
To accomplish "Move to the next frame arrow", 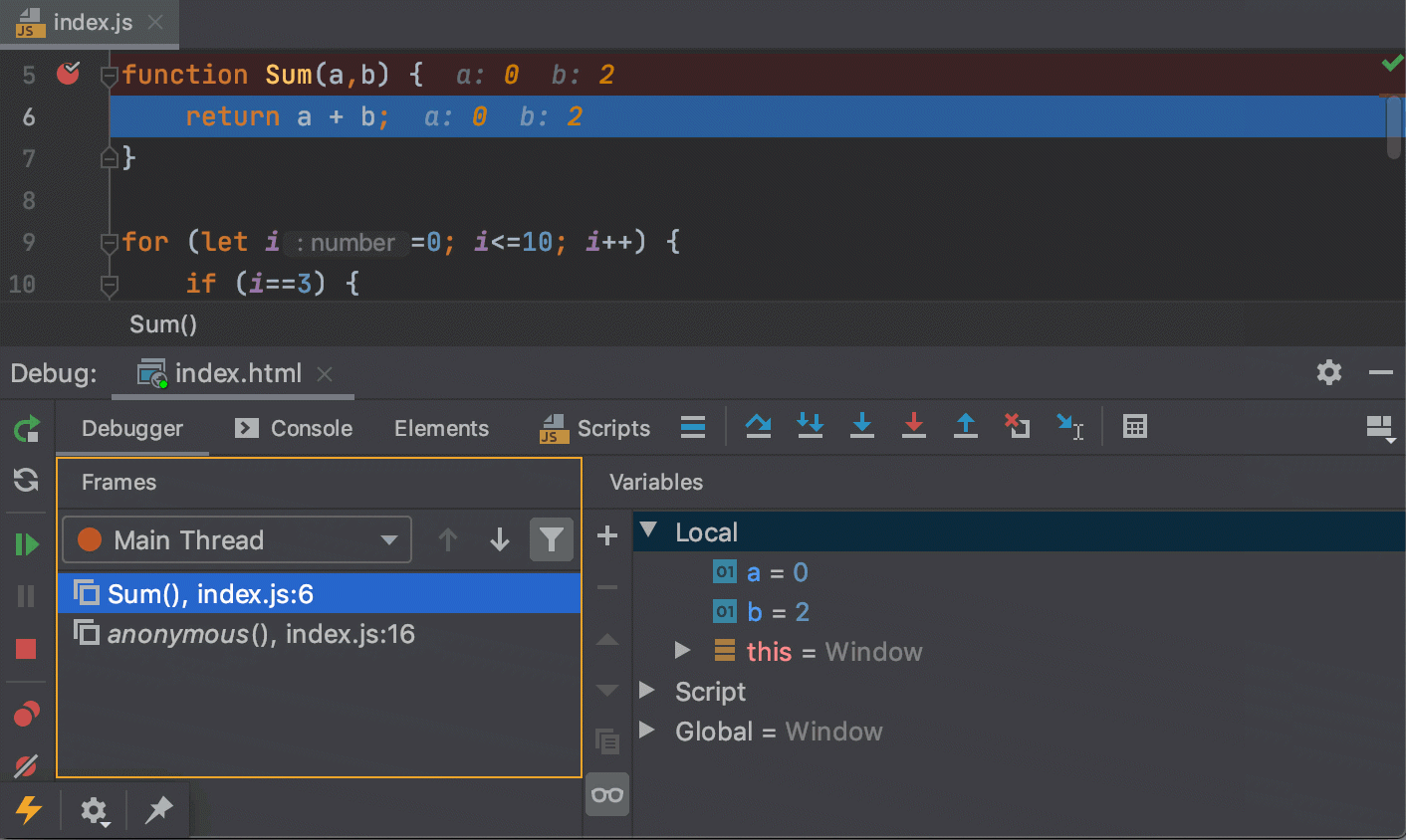I will coord(500,540).
